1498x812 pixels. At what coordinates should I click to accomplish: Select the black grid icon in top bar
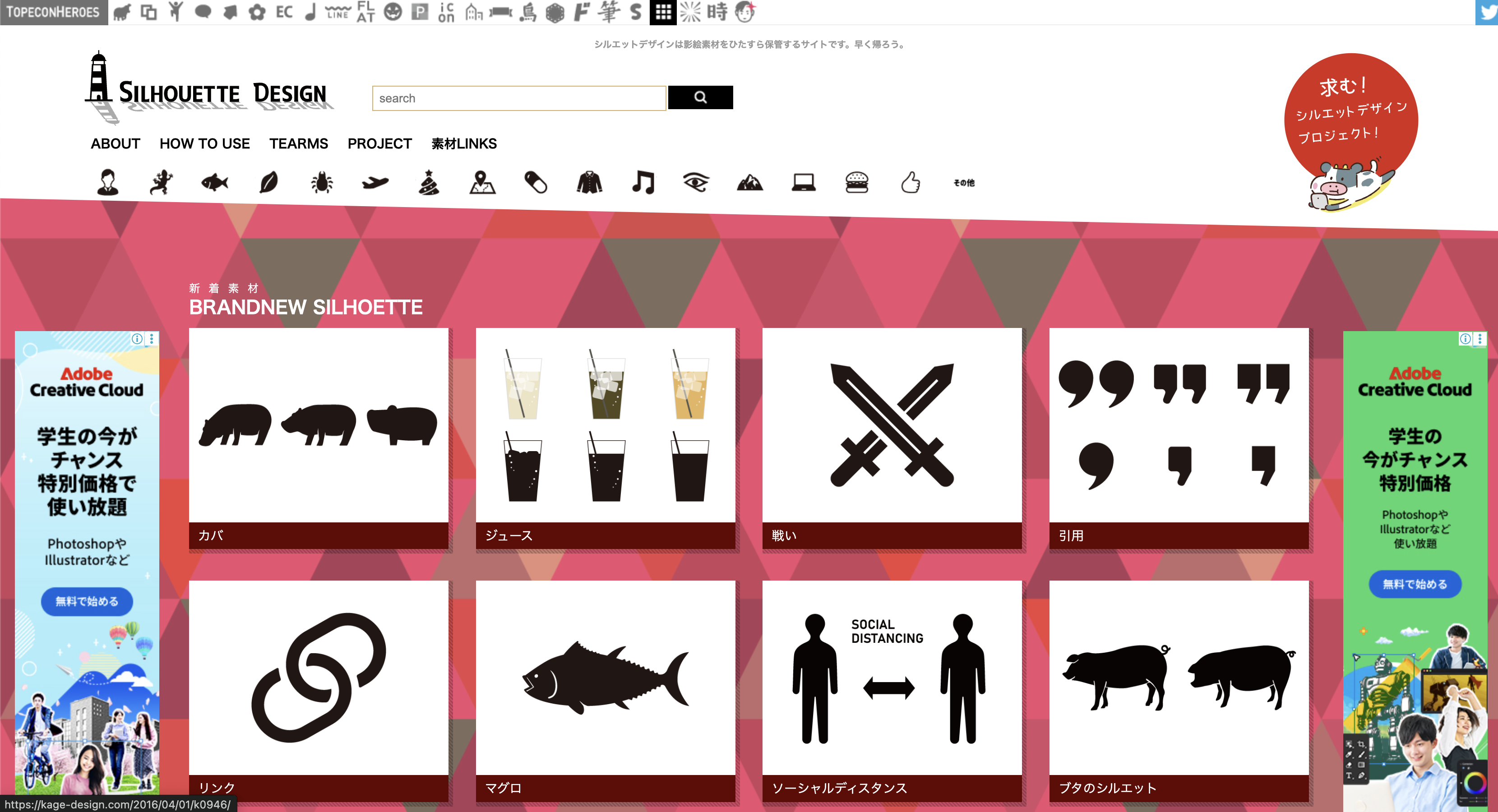[663, 12]
